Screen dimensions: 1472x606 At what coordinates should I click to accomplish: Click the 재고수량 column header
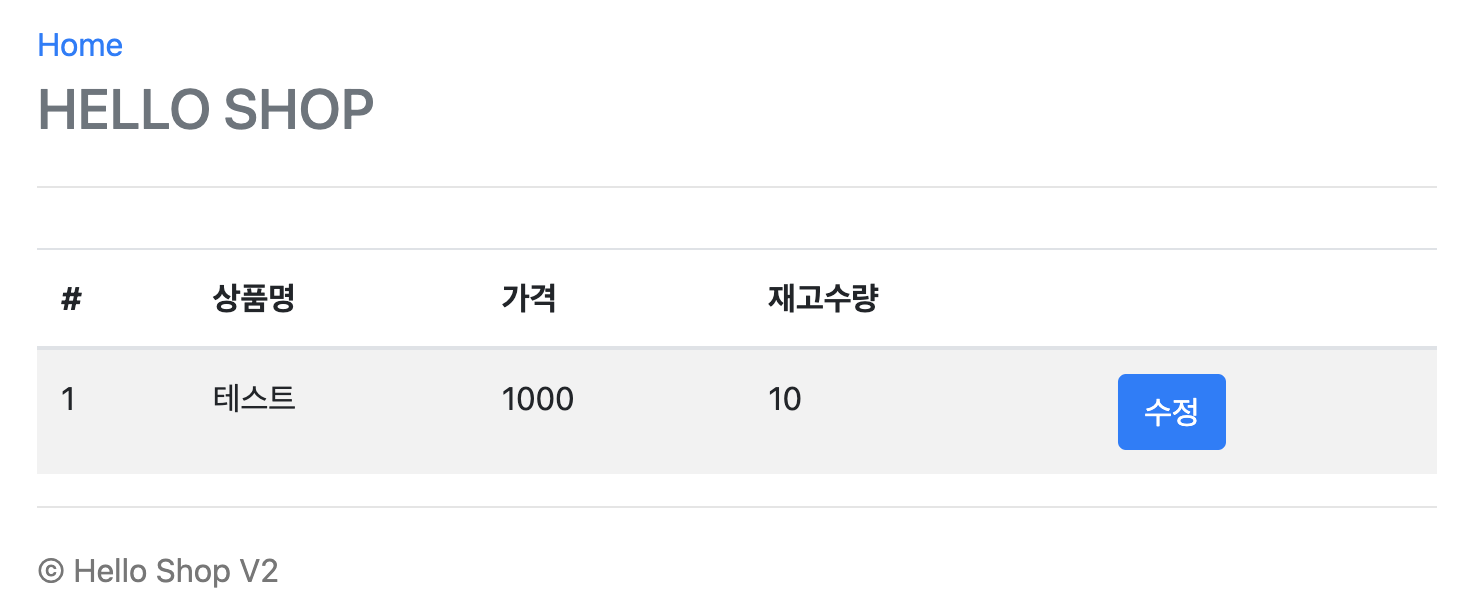coord(823,298)
